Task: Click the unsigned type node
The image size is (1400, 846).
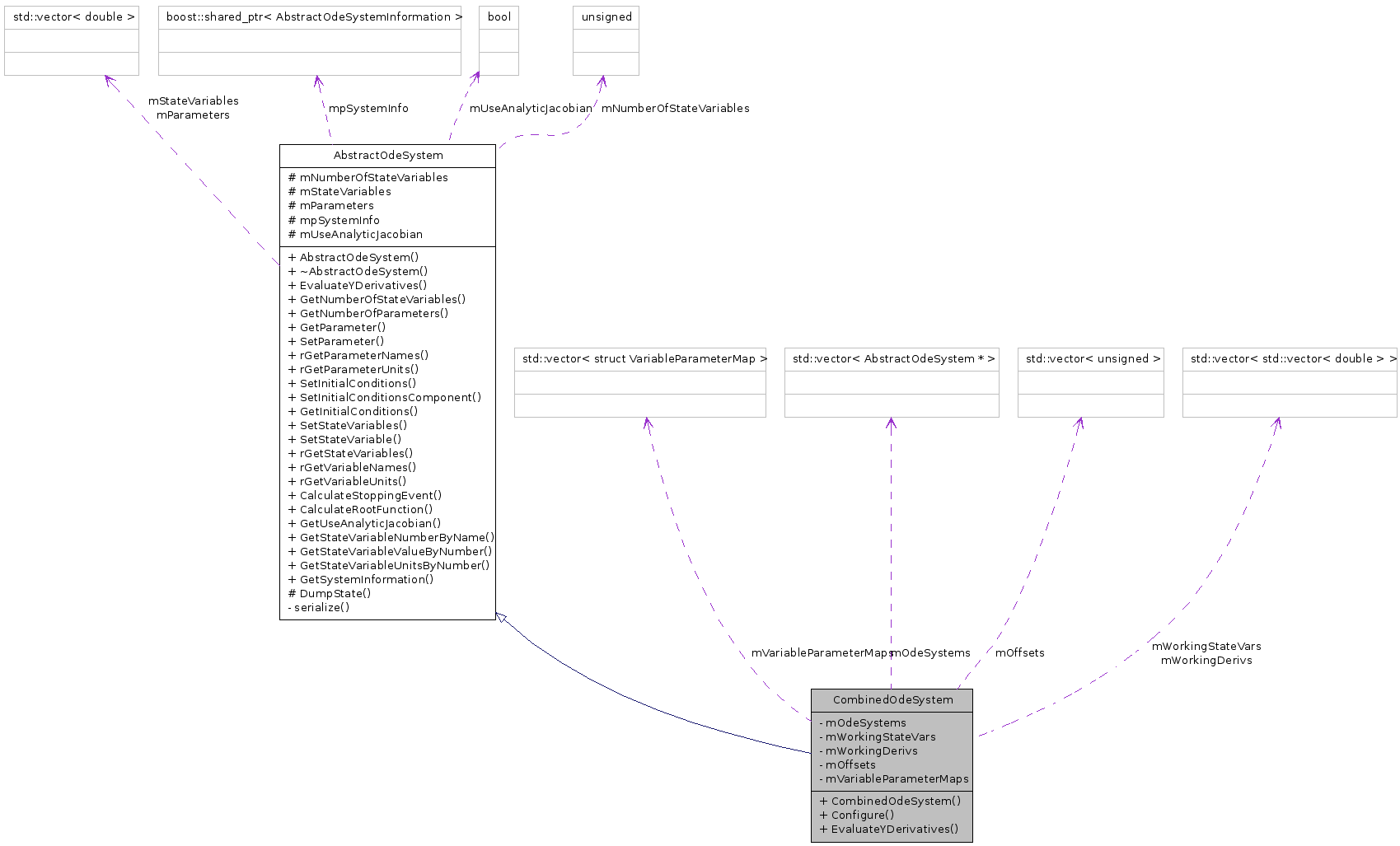Action: (606, 40)
